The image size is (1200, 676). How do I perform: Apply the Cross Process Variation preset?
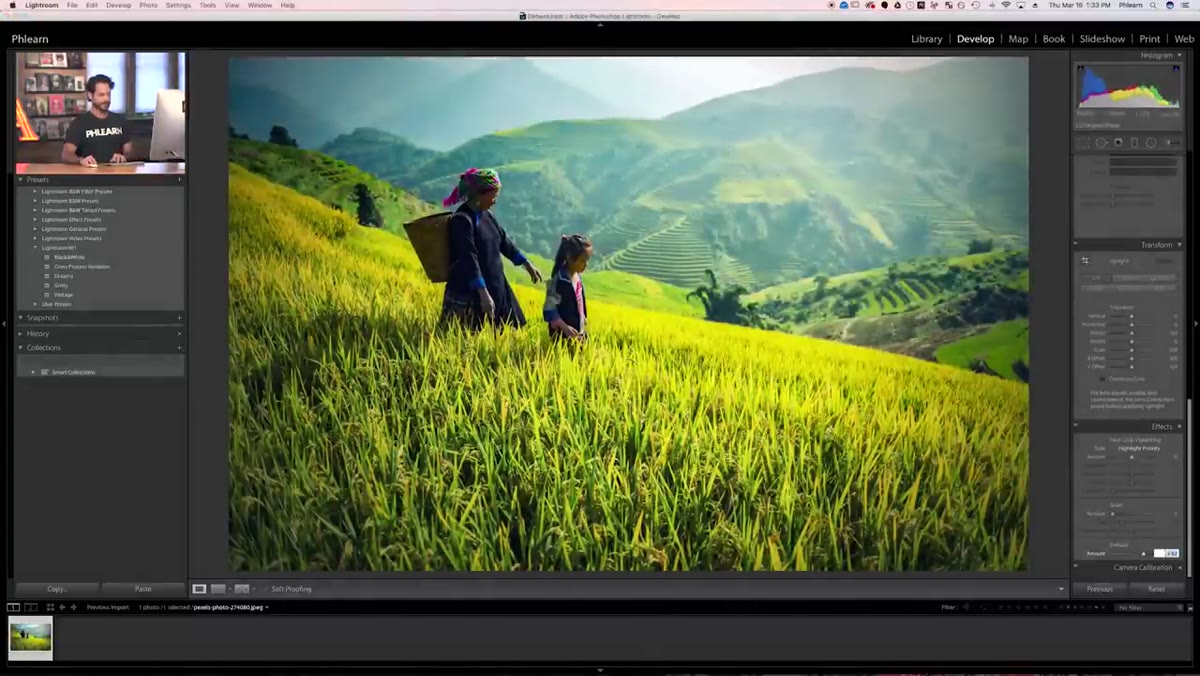point(81,266)
